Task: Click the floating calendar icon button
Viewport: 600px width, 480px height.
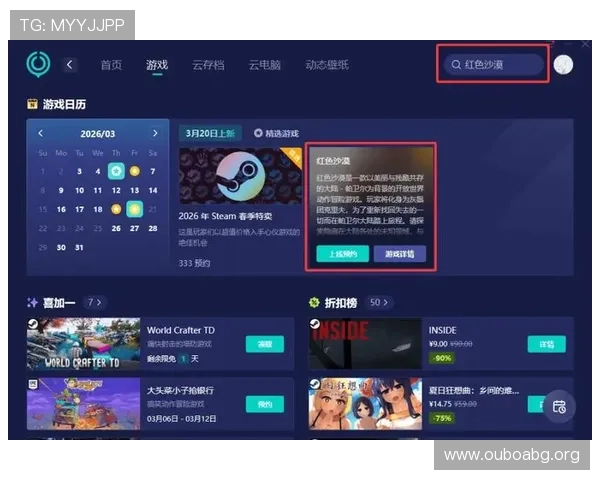Action: pyautogui.click(x=559, y=405)
